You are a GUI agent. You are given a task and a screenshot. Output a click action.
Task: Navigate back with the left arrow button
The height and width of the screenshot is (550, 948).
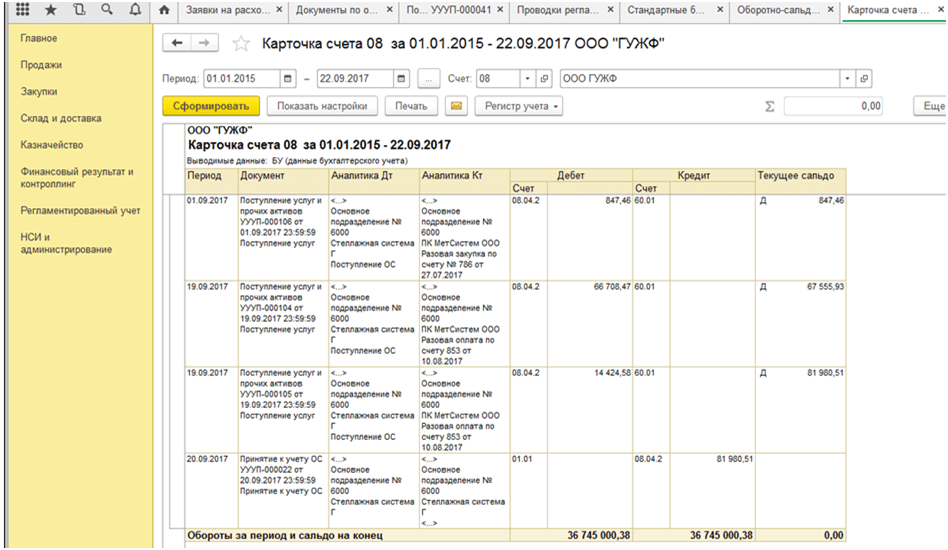pyautogui.click(x=177, y=43)
